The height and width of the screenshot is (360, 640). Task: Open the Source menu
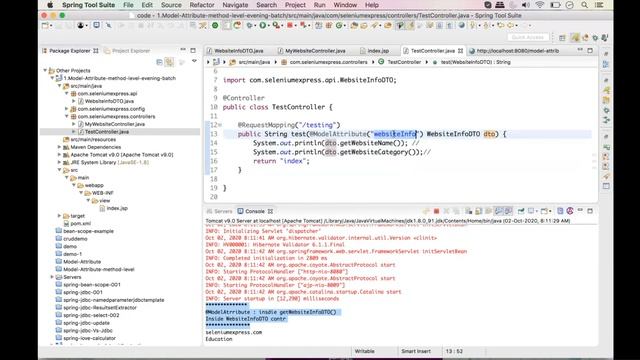[171, 5]
